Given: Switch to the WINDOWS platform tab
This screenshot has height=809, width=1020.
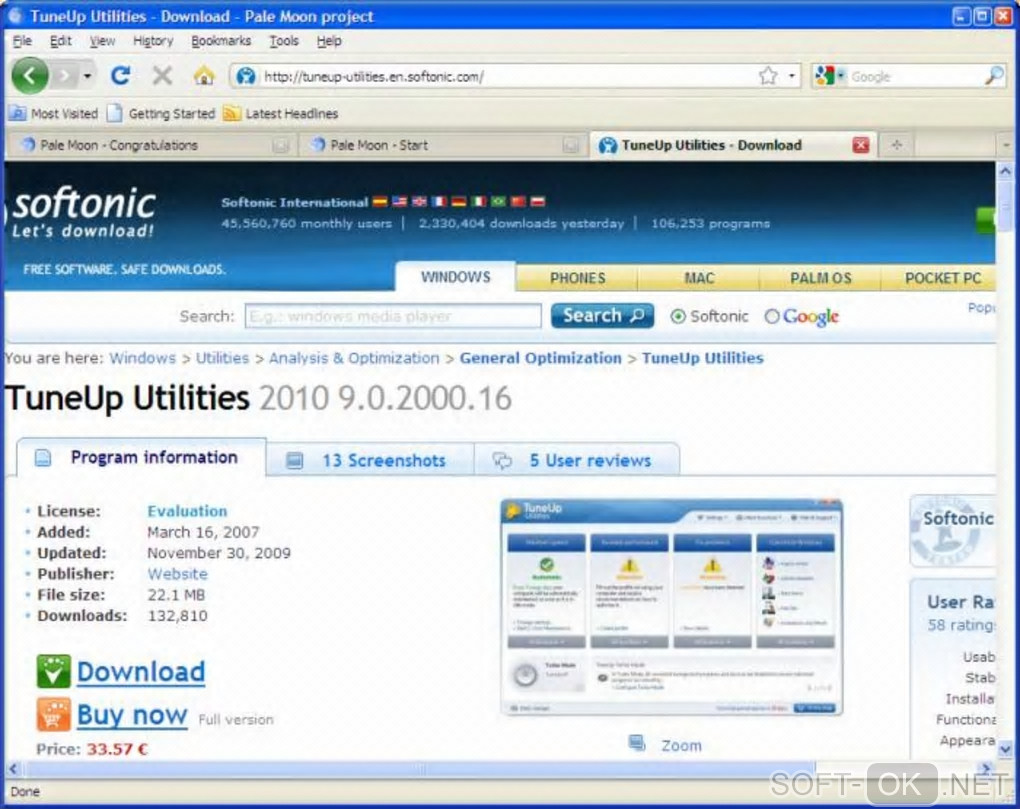Looking at the screenshot, I should (455, 277).
